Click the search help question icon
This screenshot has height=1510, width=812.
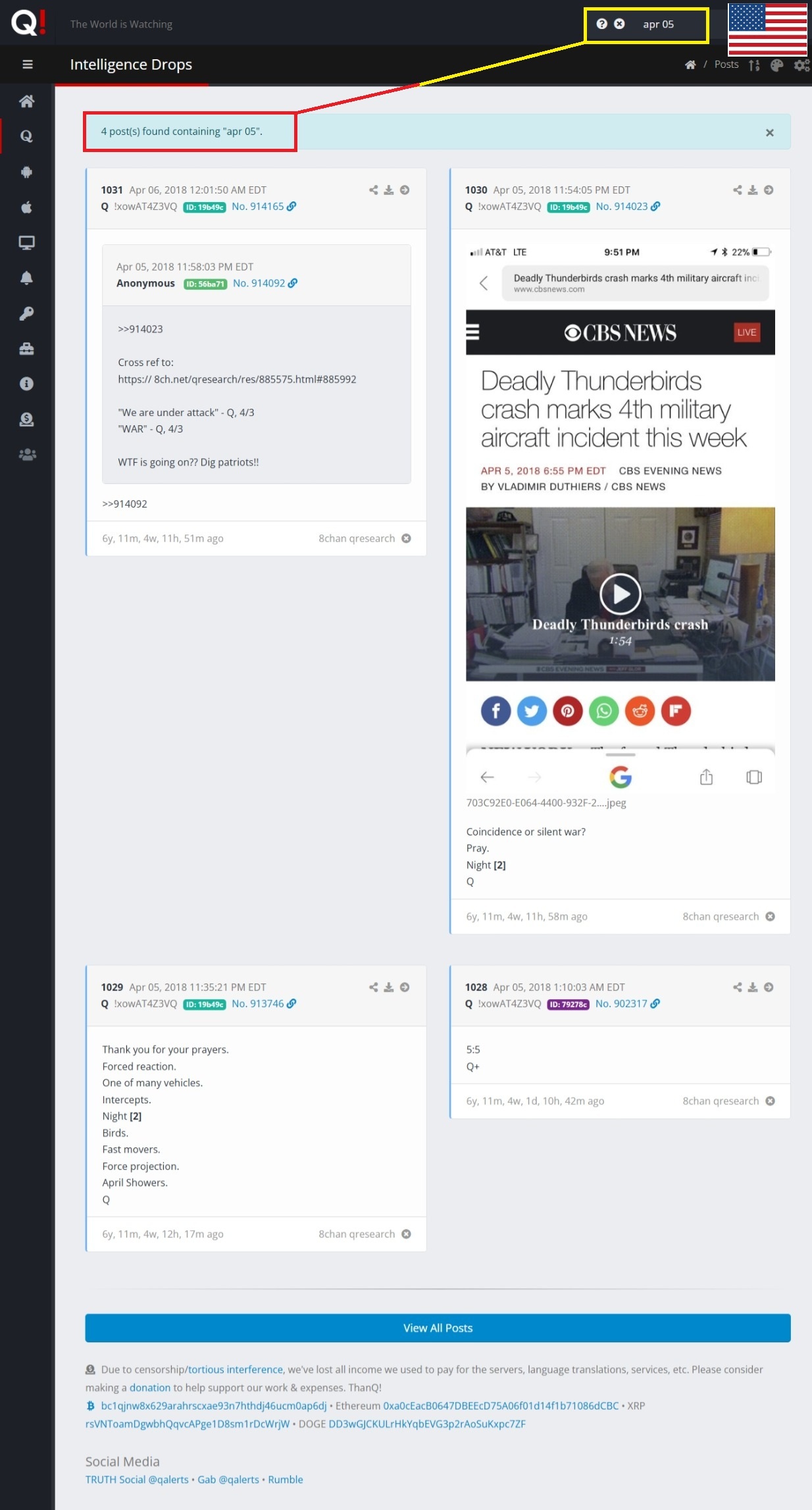click(601, 24)
